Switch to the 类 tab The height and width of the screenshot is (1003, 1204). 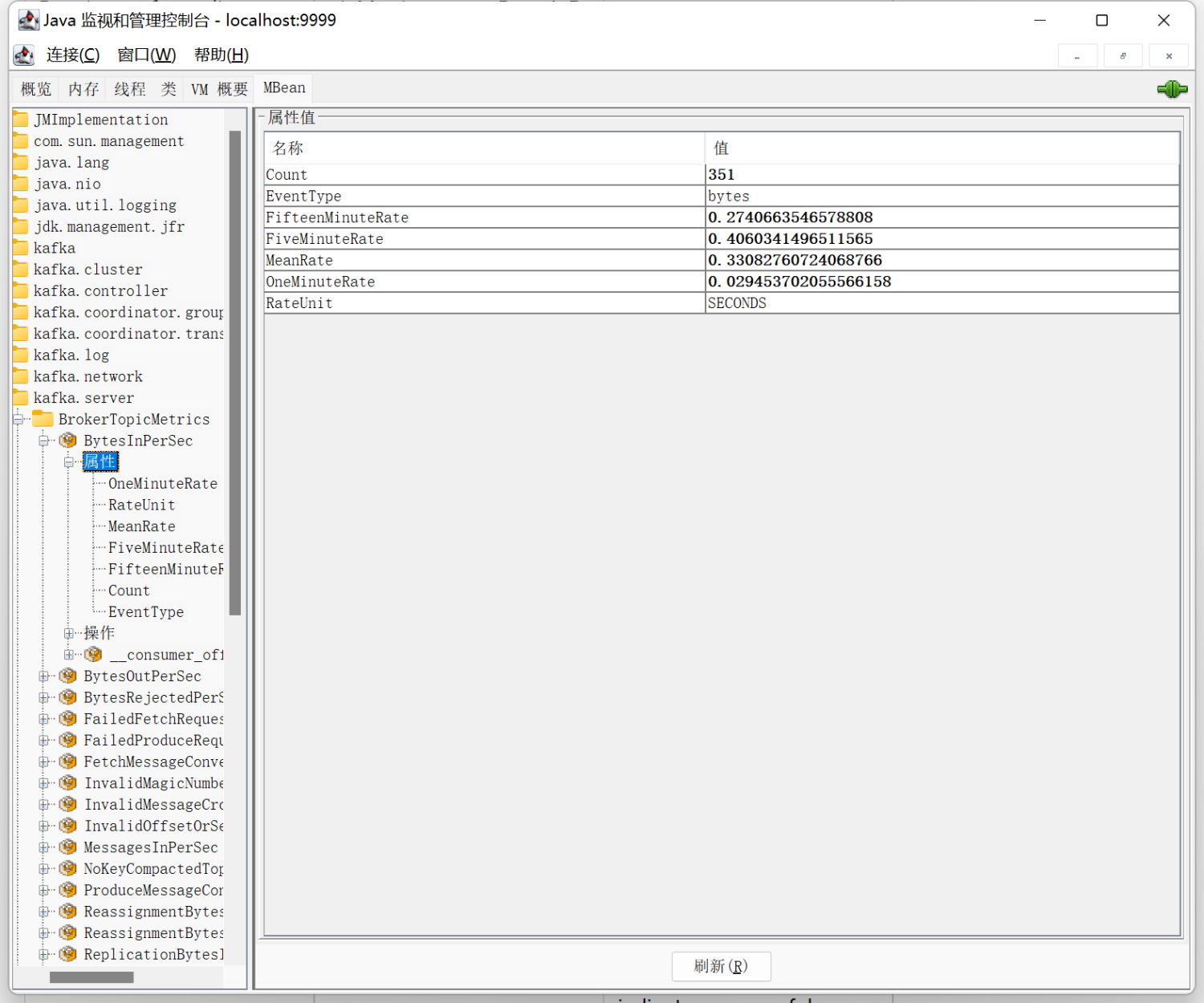[x=169, y=89]
